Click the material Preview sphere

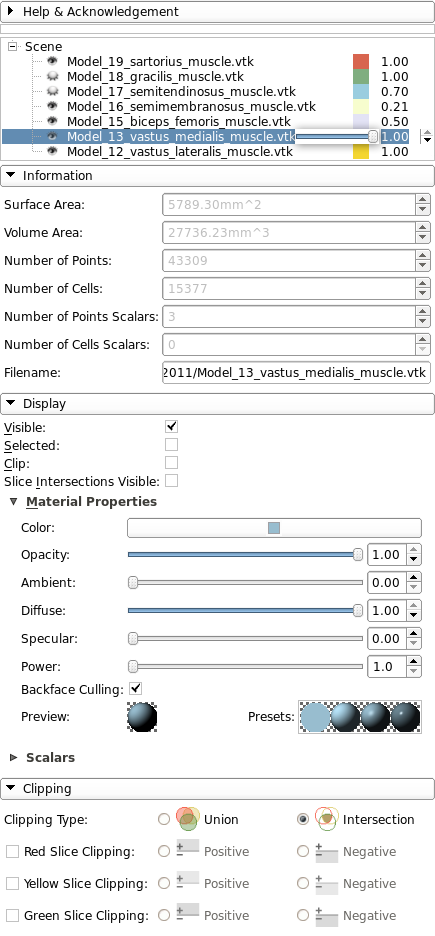point(142,716)
